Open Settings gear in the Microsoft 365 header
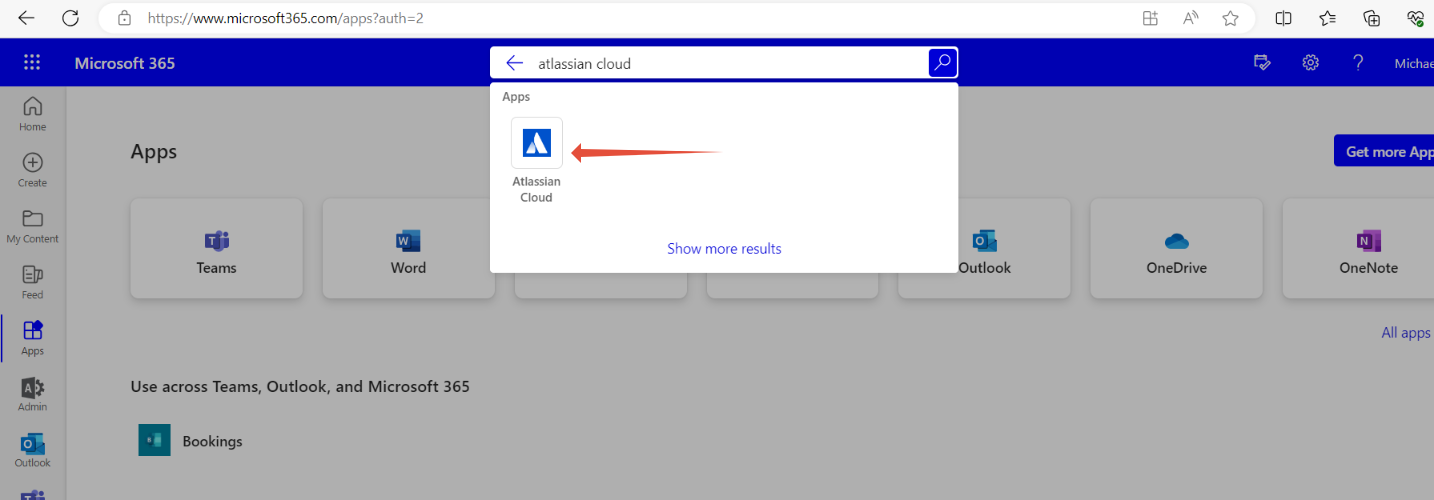 point(1310,63)
